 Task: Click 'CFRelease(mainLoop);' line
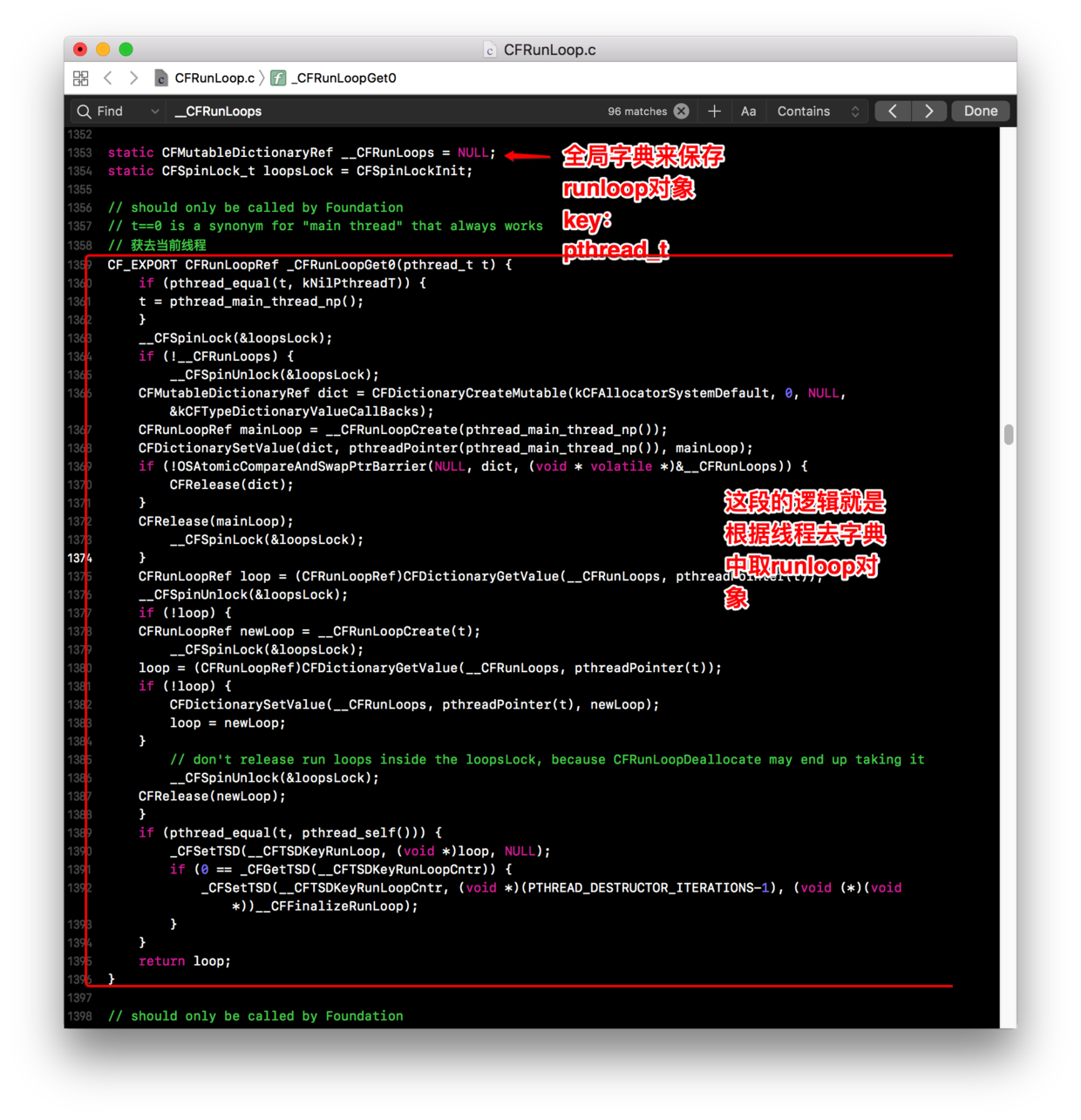216,521
